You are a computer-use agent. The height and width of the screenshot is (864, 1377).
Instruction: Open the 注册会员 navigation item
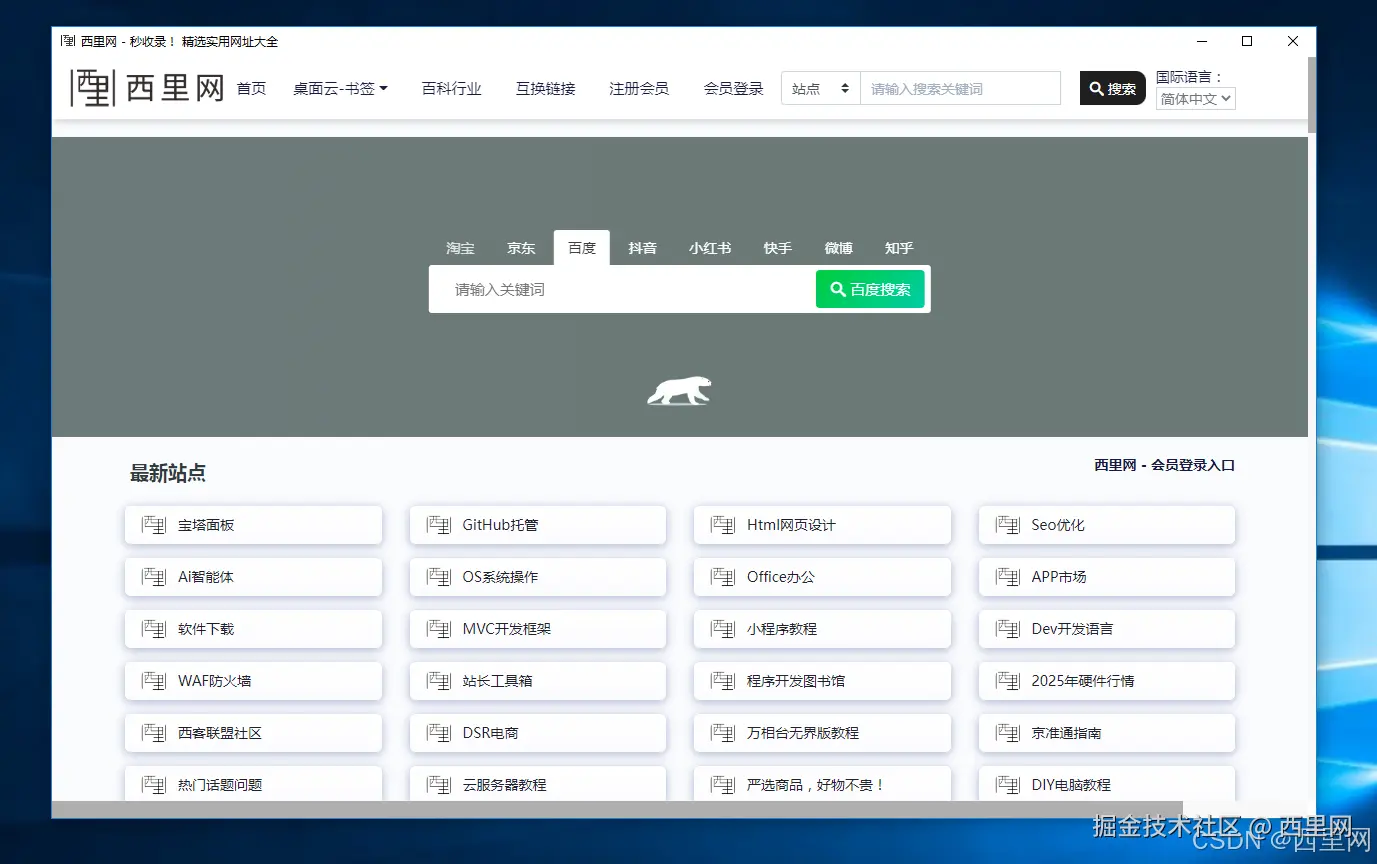639,88
